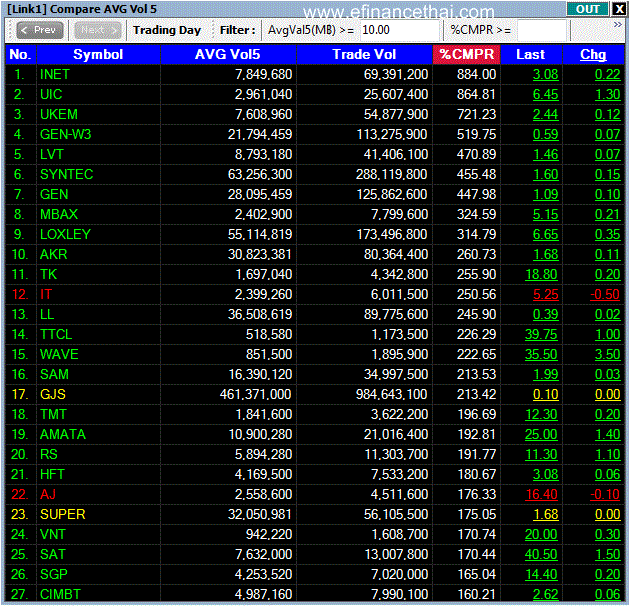This screenshot has height=606, width=630.
Task: Click SAT last price 40.50
Action: click(541, 555)
